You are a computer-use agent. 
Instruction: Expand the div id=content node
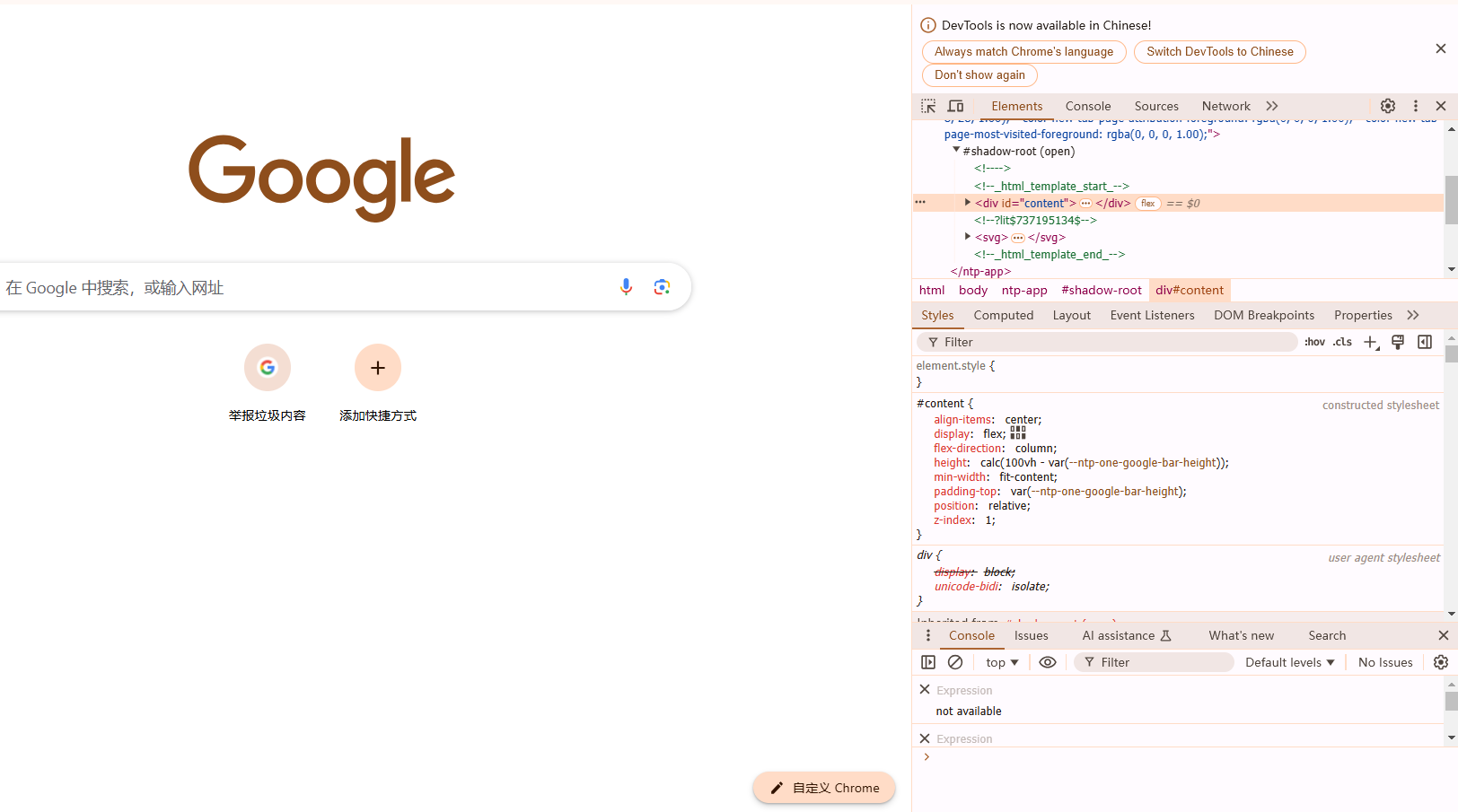coord(968,203)
